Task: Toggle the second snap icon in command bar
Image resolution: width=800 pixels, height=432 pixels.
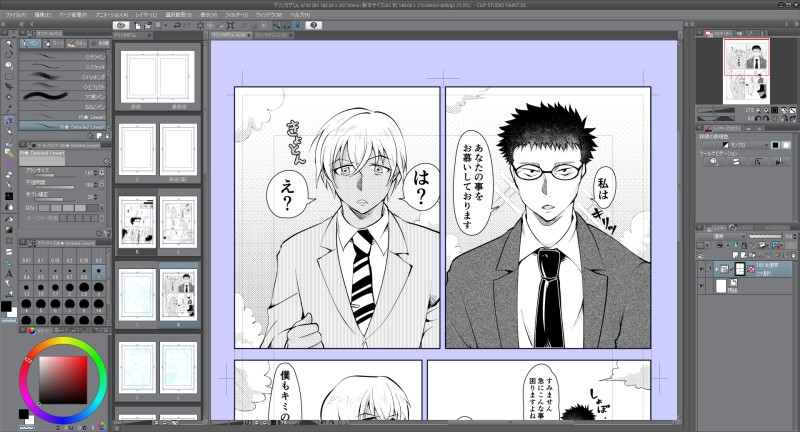Action: pos(287,25)
